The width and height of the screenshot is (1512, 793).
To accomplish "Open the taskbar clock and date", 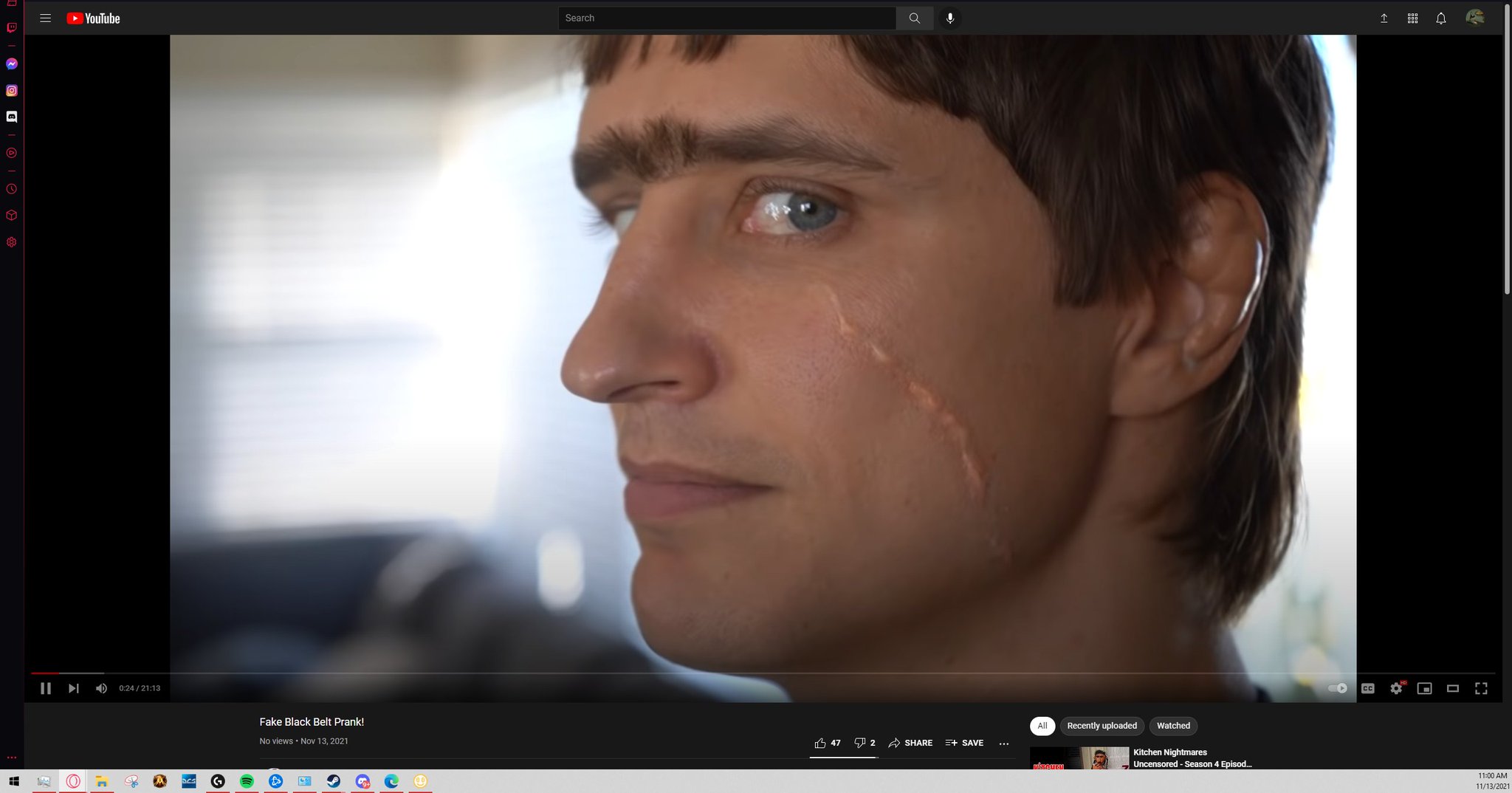I will 1492,781.
